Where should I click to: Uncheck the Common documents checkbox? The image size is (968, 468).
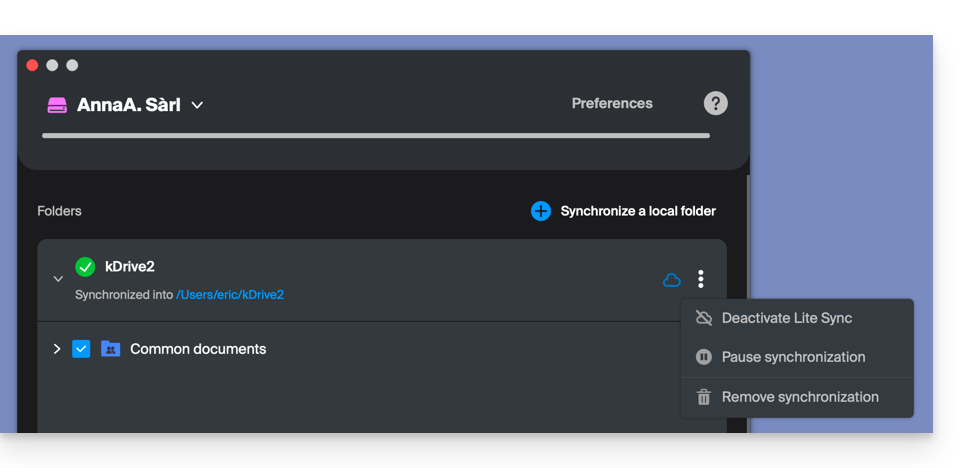pos(81,349)
